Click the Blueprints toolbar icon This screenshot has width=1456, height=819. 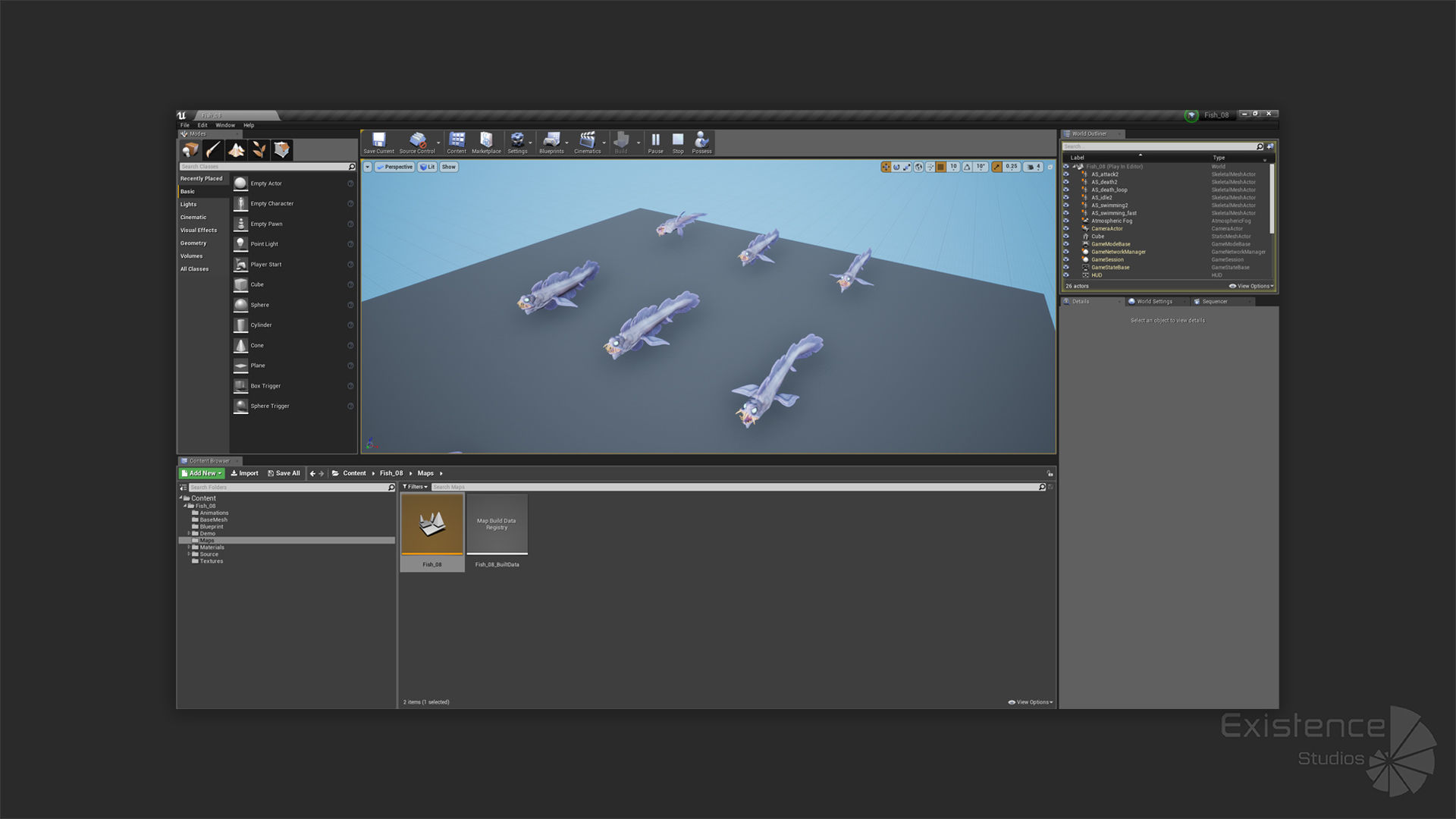point(551,142)
